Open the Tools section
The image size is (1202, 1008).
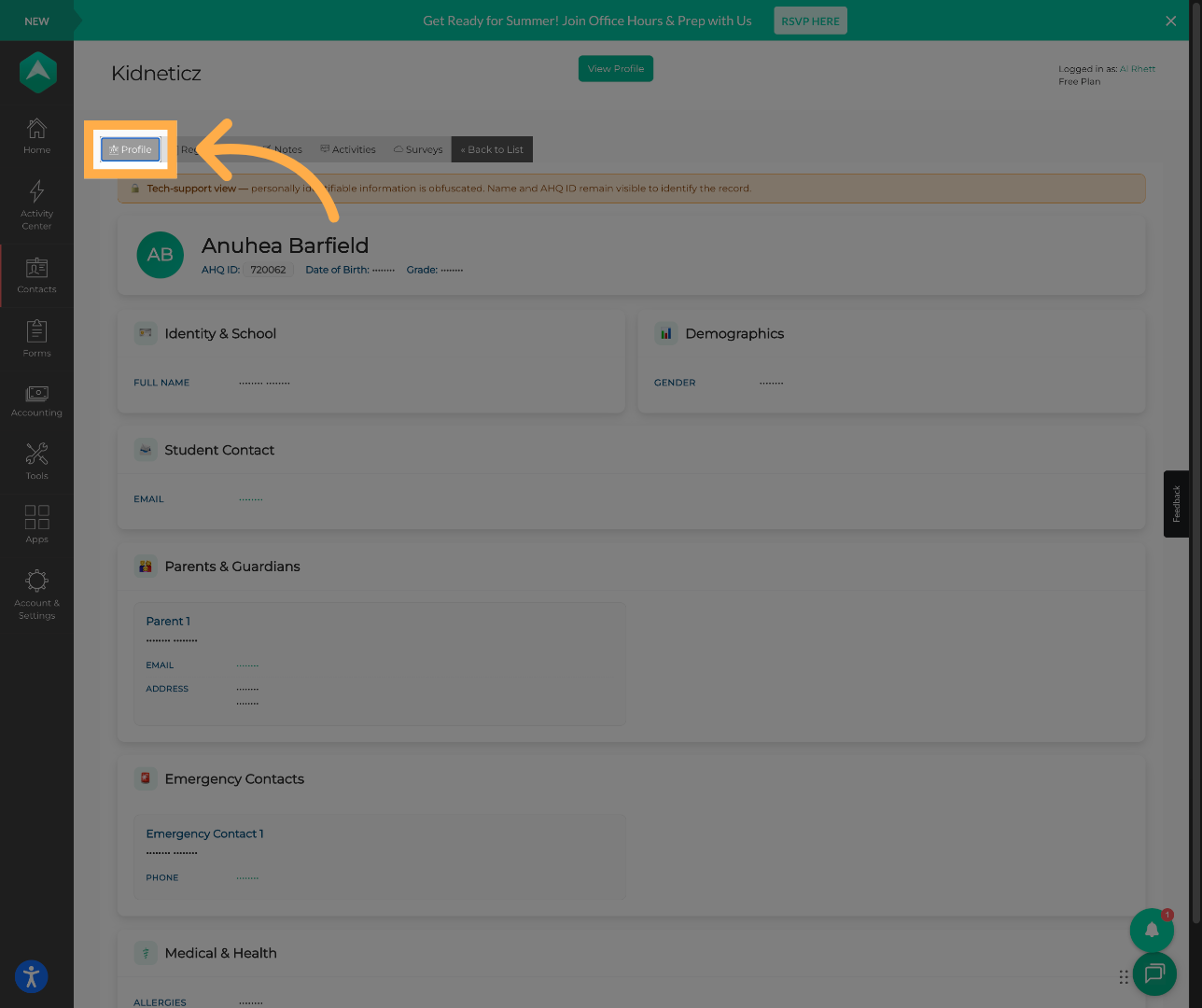(36, 462)
